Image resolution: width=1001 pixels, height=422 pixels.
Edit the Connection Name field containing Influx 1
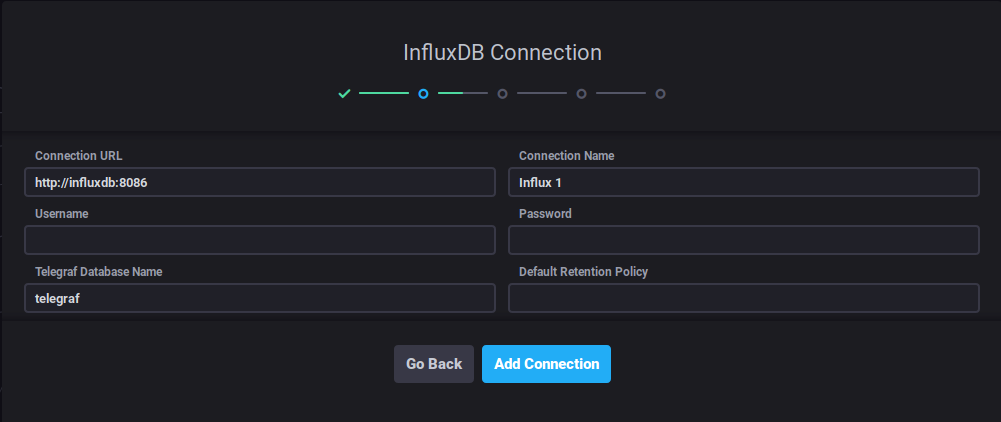(x=744, y=182)
